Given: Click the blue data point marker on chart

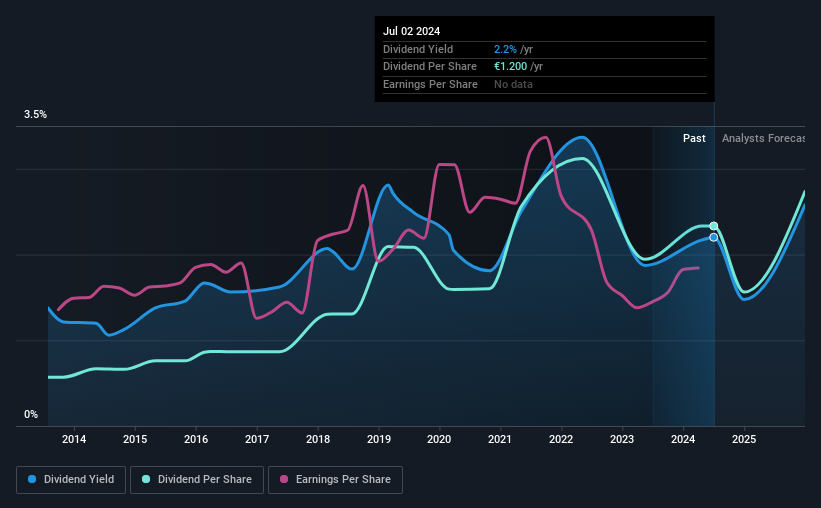Looking at the screenshot, I should click(714, 238).
